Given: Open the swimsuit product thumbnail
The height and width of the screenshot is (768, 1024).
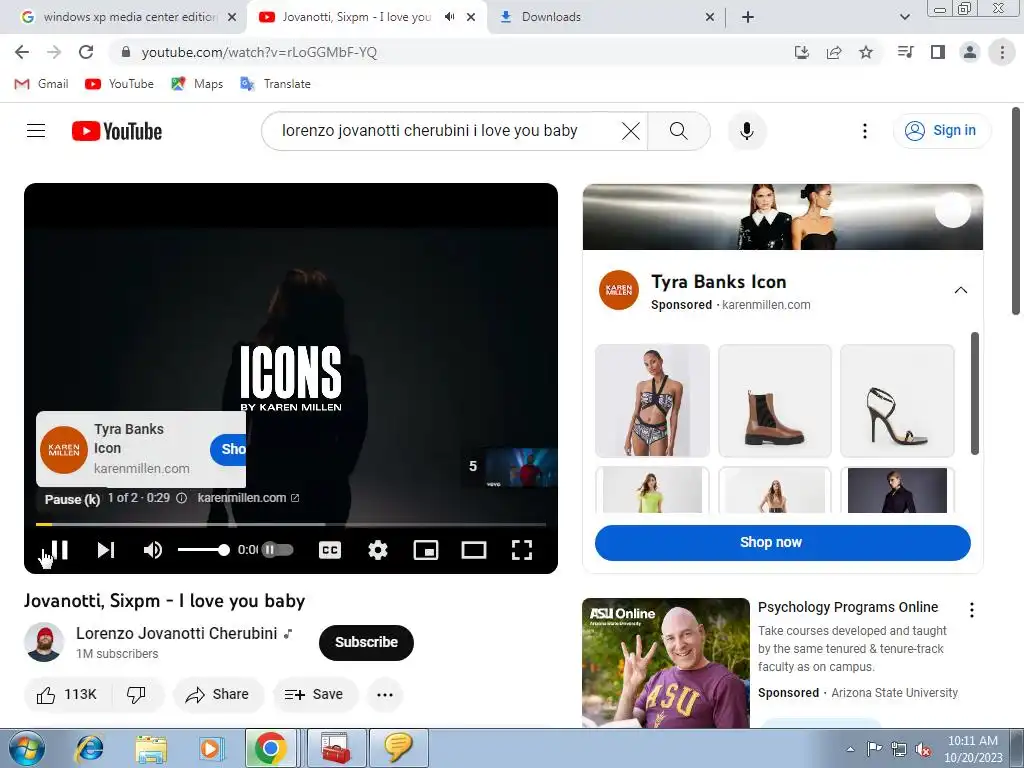Looking at the screenshot, I should click(652, 400).
